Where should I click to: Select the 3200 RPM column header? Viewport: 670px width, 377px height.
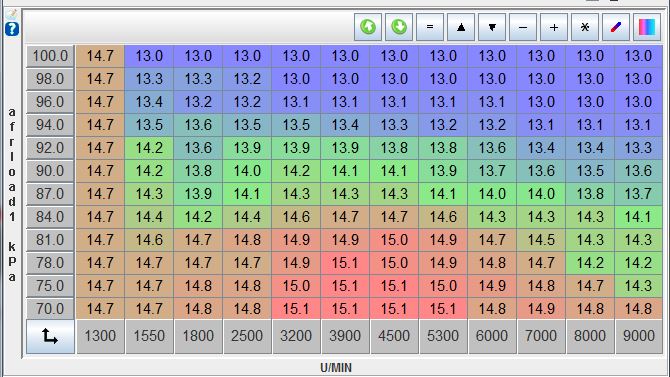[296, 336]
